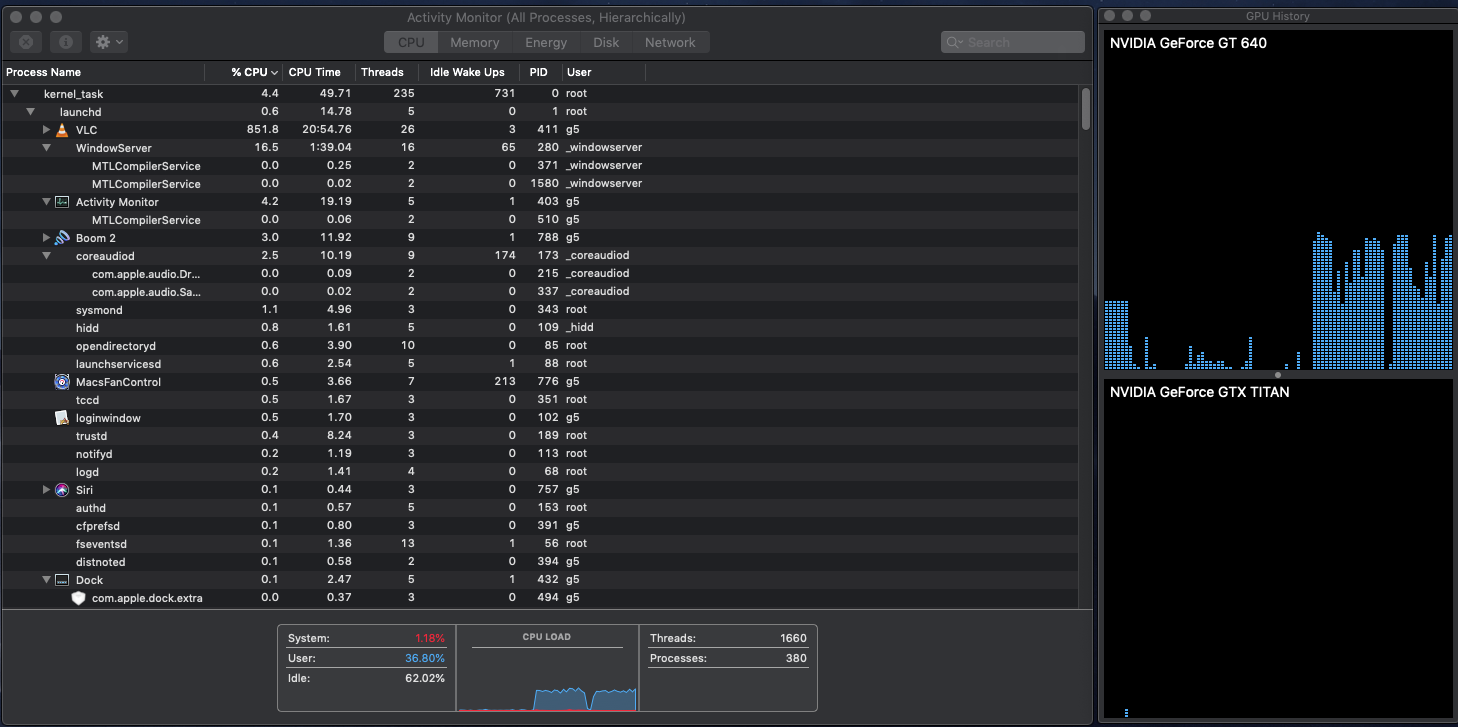Select the logd process row

coord(540,472)
